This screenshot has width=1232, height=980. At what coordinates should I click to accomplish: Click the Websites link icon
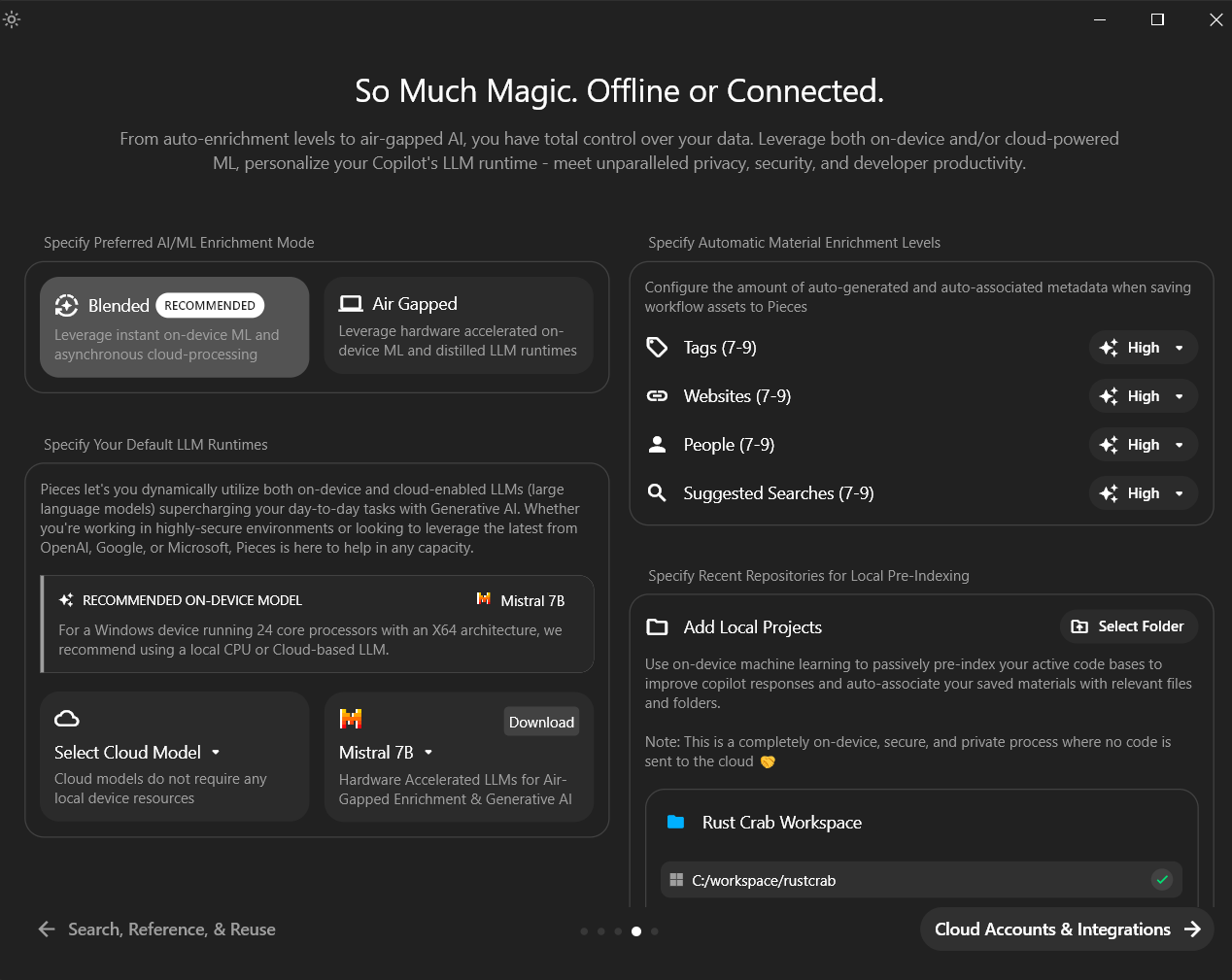(x=658, y=396)
